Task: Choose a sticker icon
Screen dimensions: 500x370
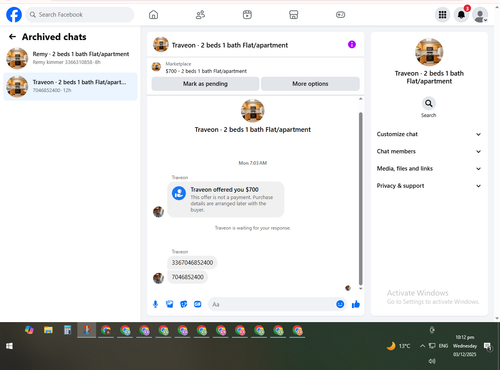Action: [184, 304]
